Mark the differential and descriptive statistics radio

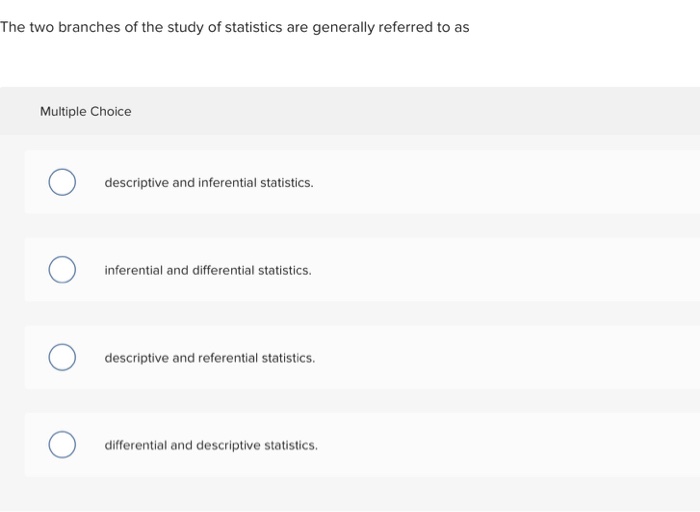click(62, 445)
